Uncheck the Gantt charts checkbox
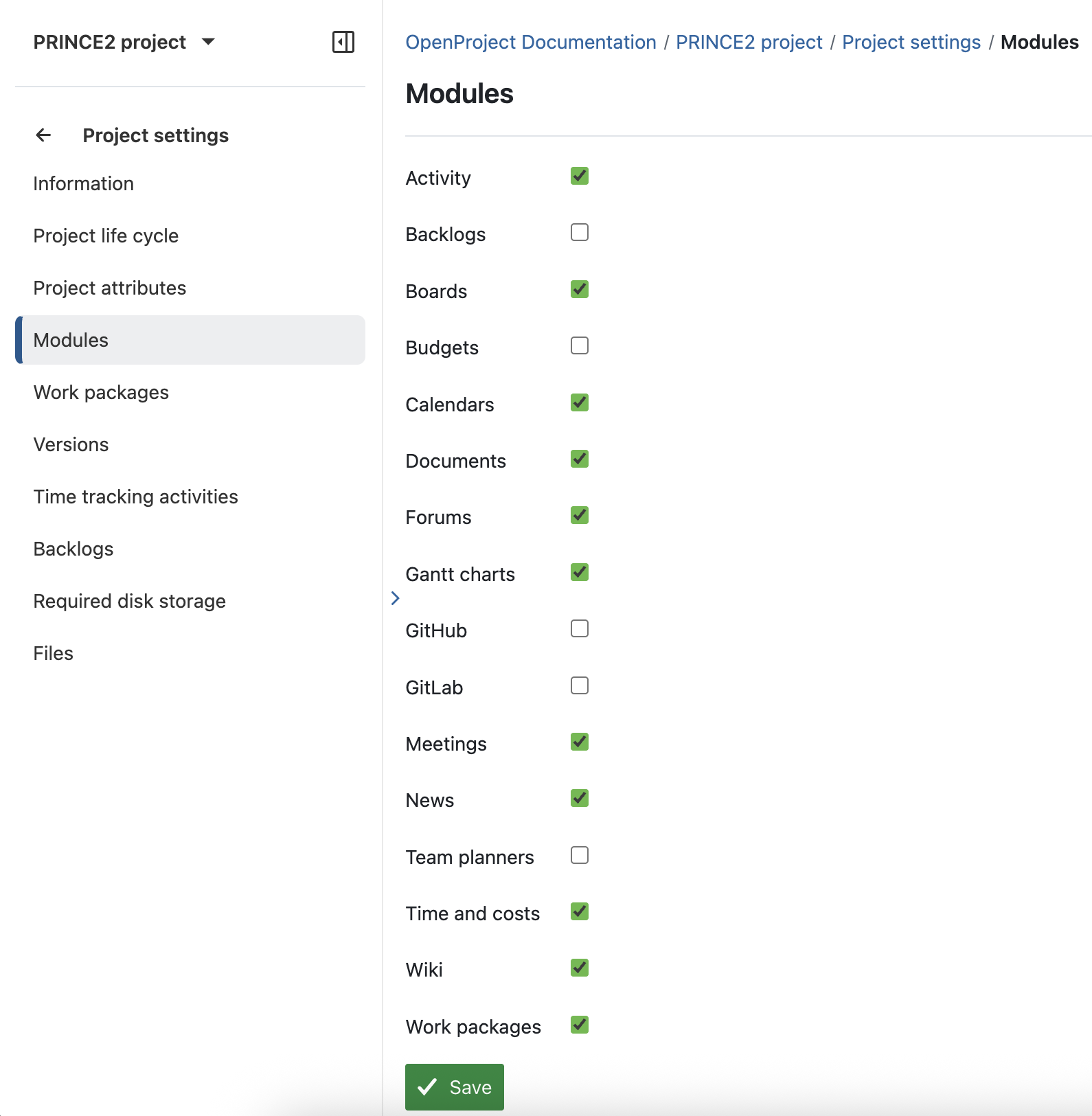Screen dimensions: 1092x1116 579,573
